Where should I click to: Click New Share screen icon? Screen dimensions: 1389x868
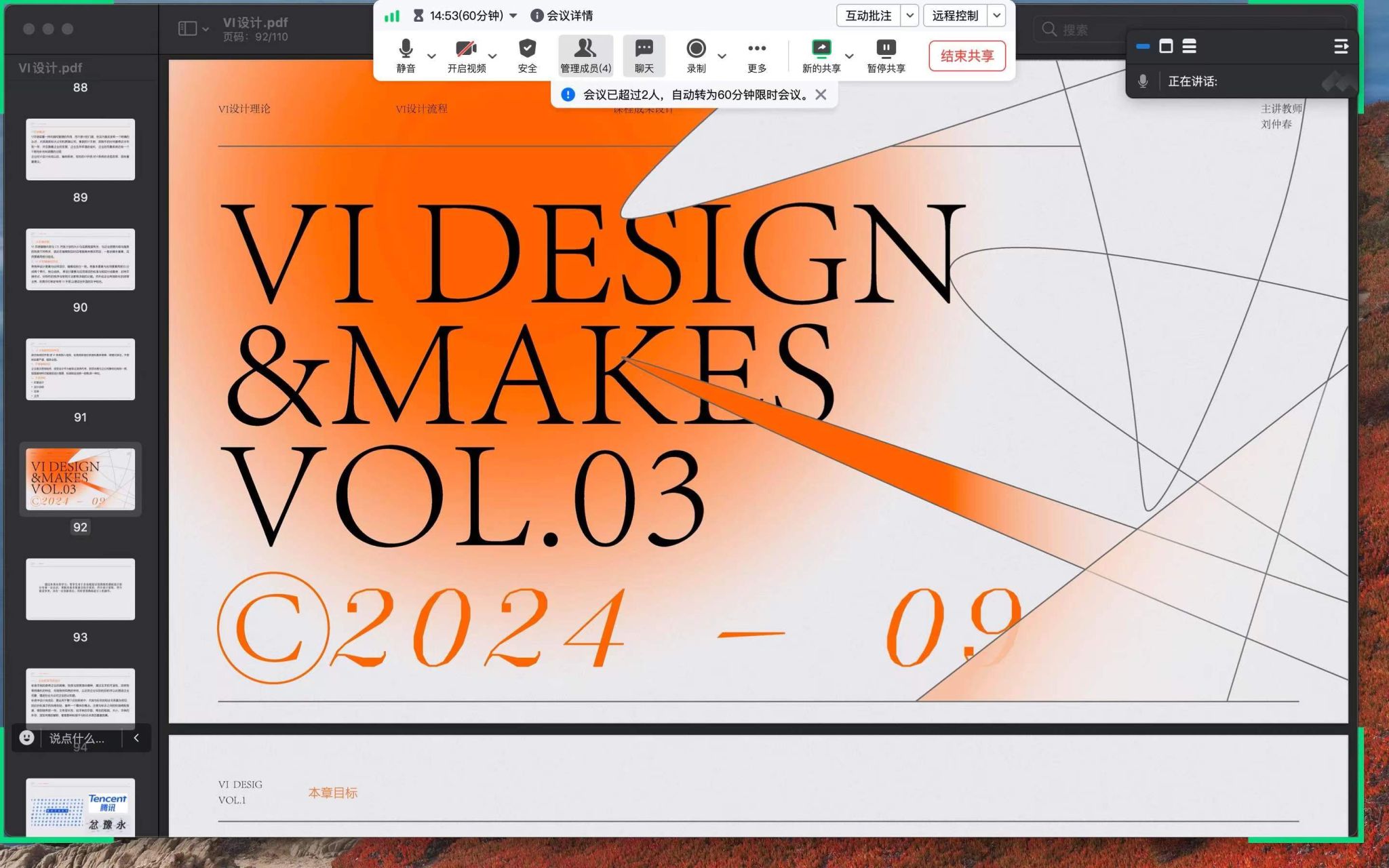821,50
